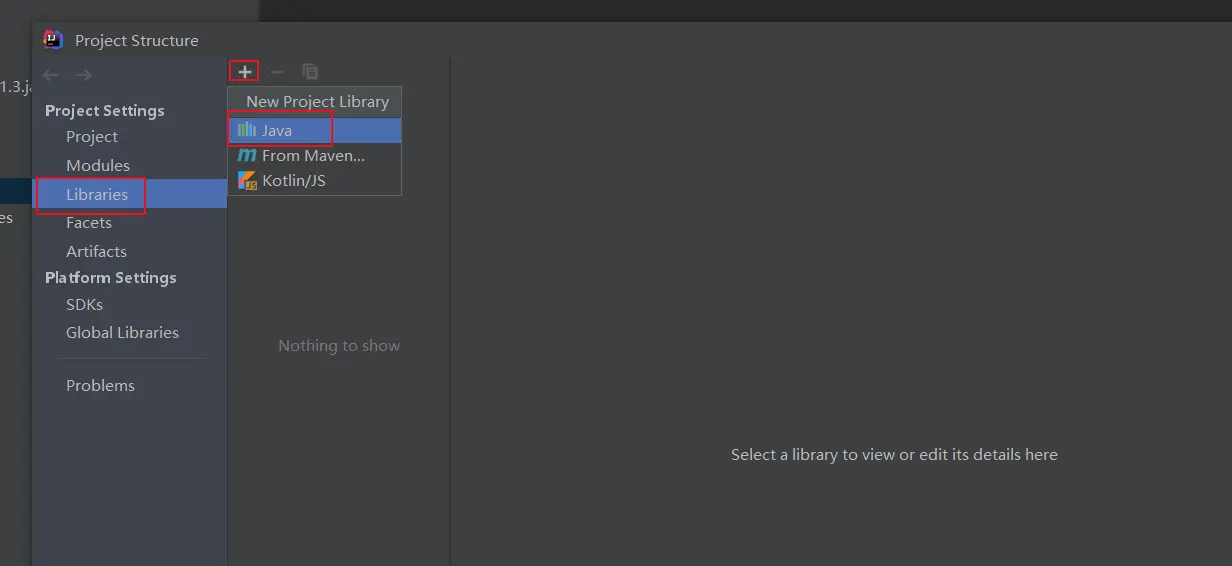Image resolution: width=1232 pixels, height=566 pixels.
Task: Choose Java from New Project Library menu
Action: [x=315, y=130]
